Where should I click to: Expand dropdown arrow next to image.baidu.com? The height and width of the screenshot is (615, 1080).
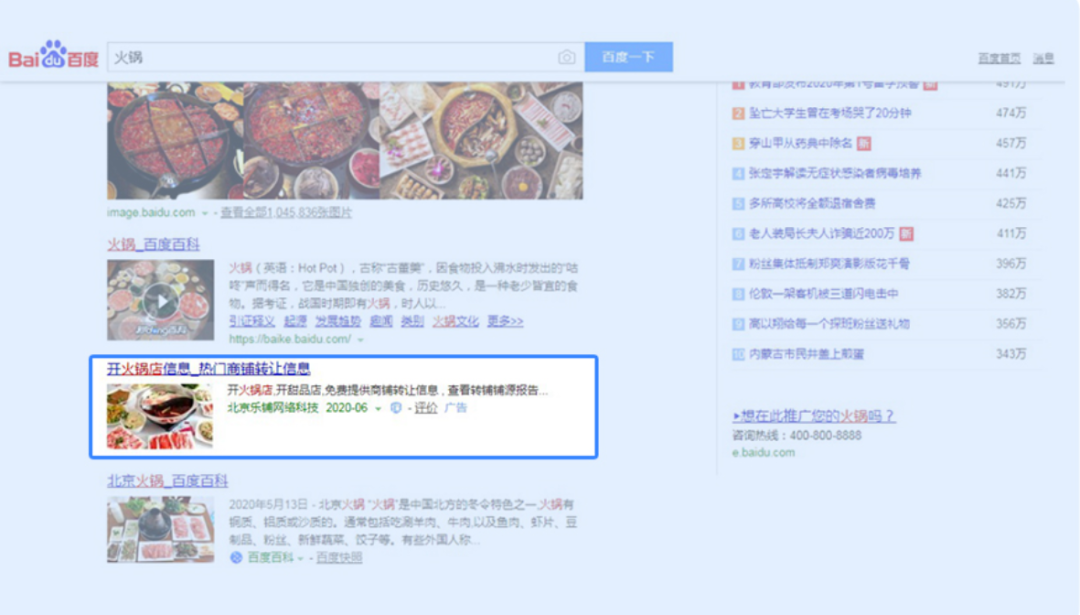[205, 213]
